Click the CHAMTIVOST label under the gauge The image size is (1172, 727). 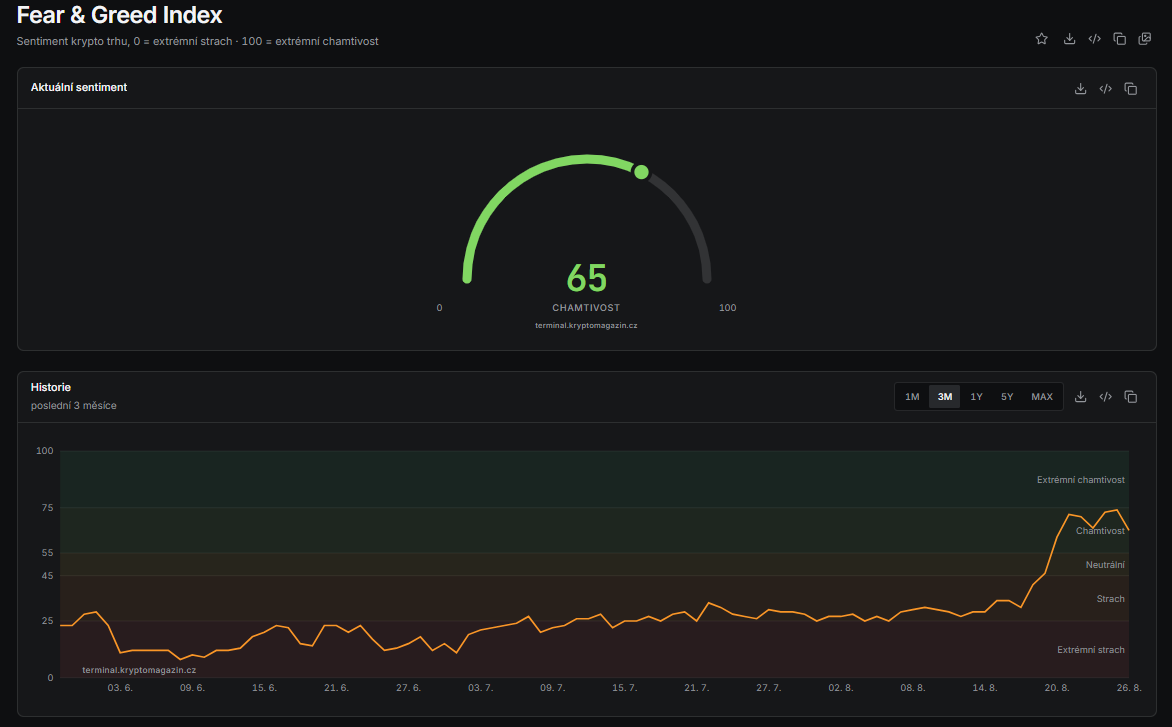coord(586,308)
